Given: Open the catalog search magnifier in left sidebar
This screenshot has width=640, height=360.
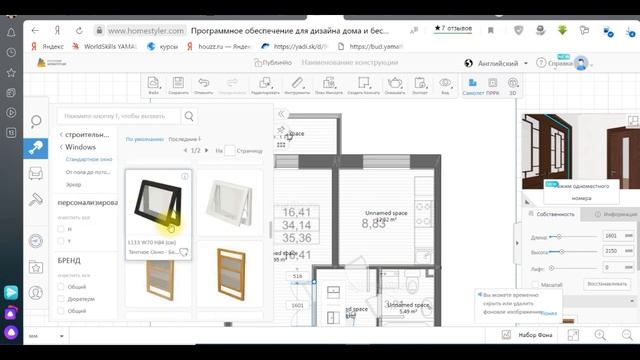Looking at the screenshot, I should (x=36, y=121).
